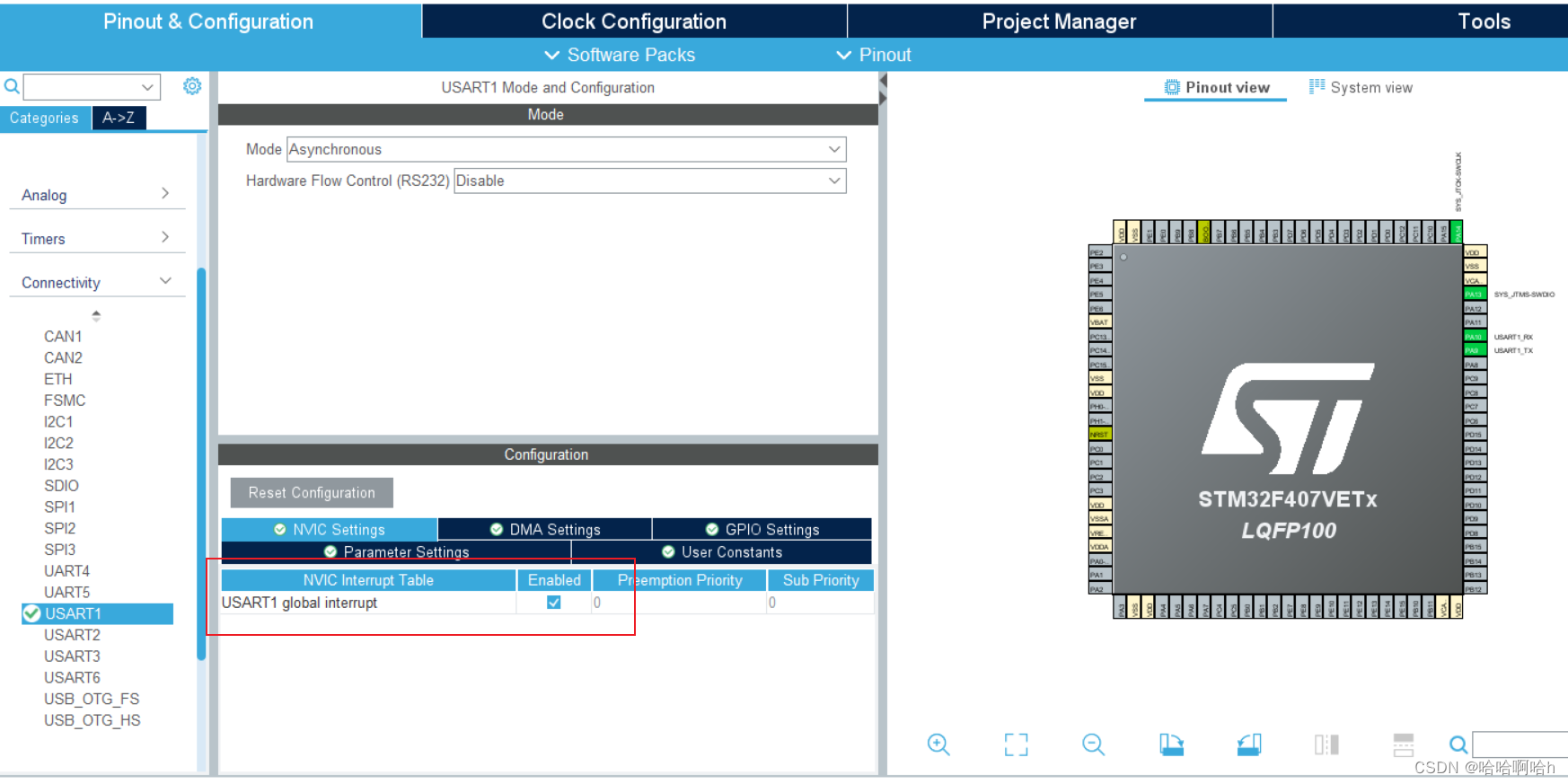Screen dimensions: 1568x784
Task: Switch to System view
Action: [x=1361, y=87]
